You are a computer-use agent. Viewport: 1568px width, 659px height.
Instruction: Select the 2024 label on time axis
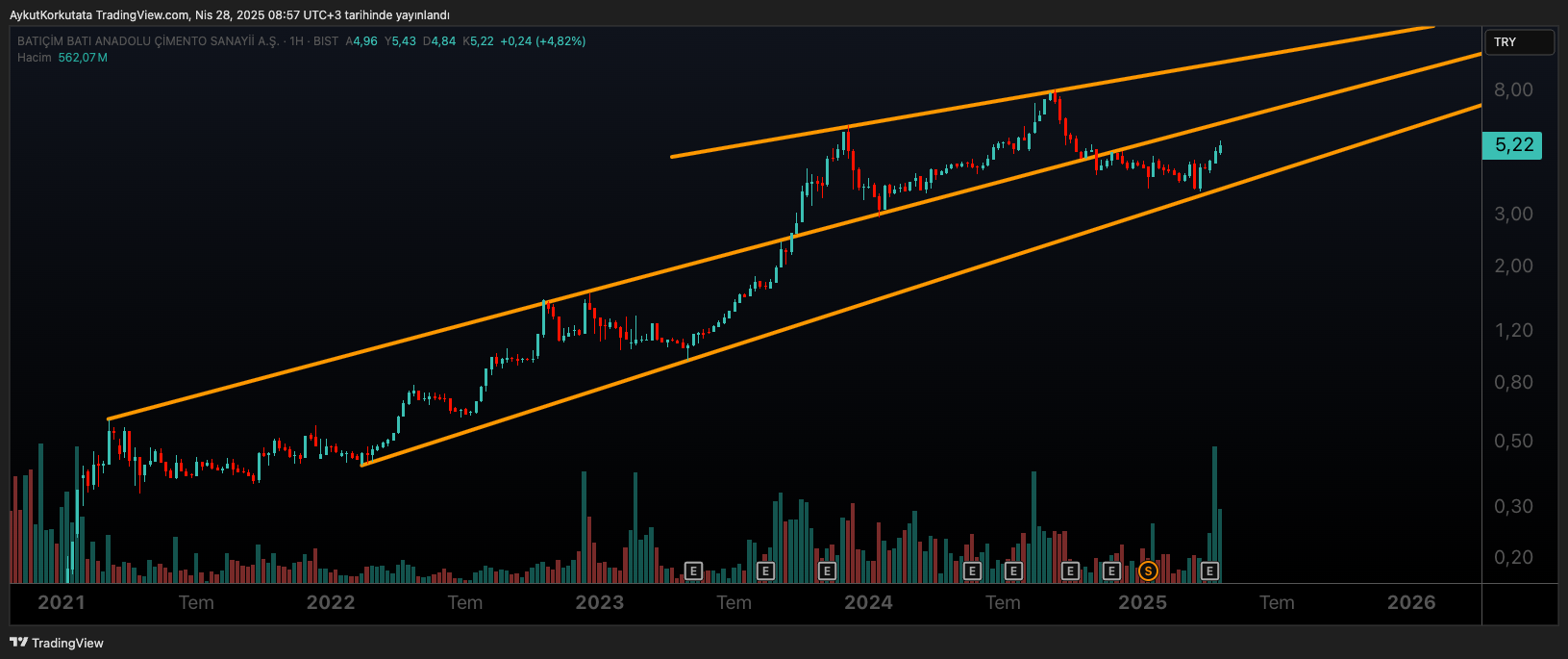tap(868, 602)
